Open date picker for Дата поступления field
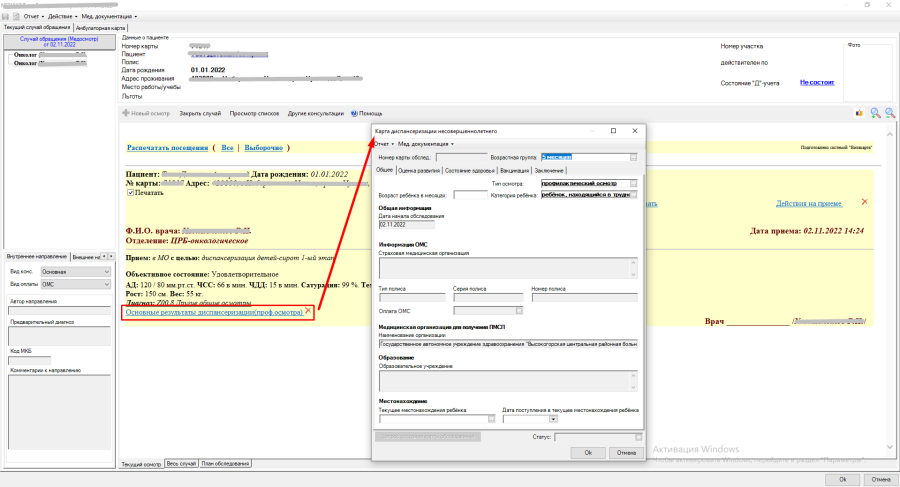The height and width of the screenshot is (487, 900). [553, 419]
